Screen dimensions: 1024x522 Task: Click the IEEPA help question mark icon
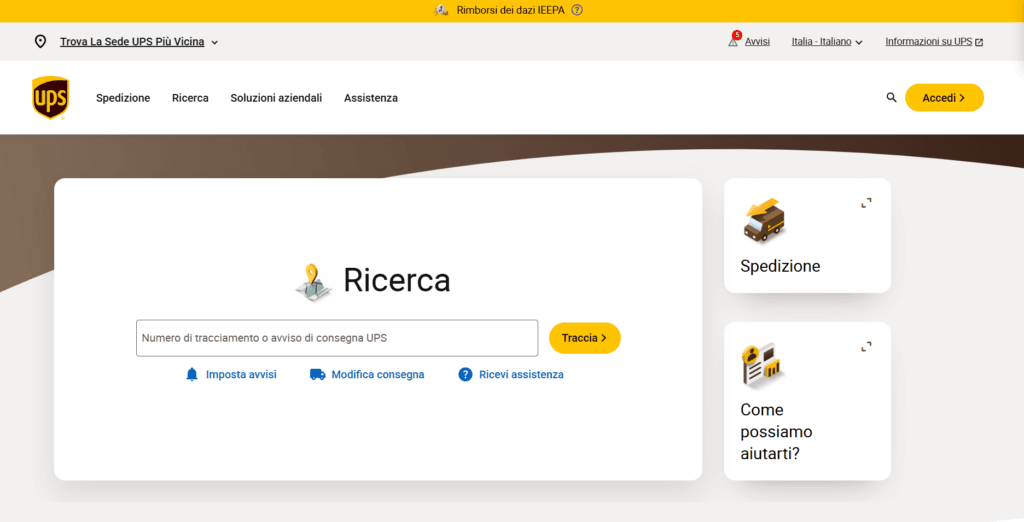(x=577, y=10)
